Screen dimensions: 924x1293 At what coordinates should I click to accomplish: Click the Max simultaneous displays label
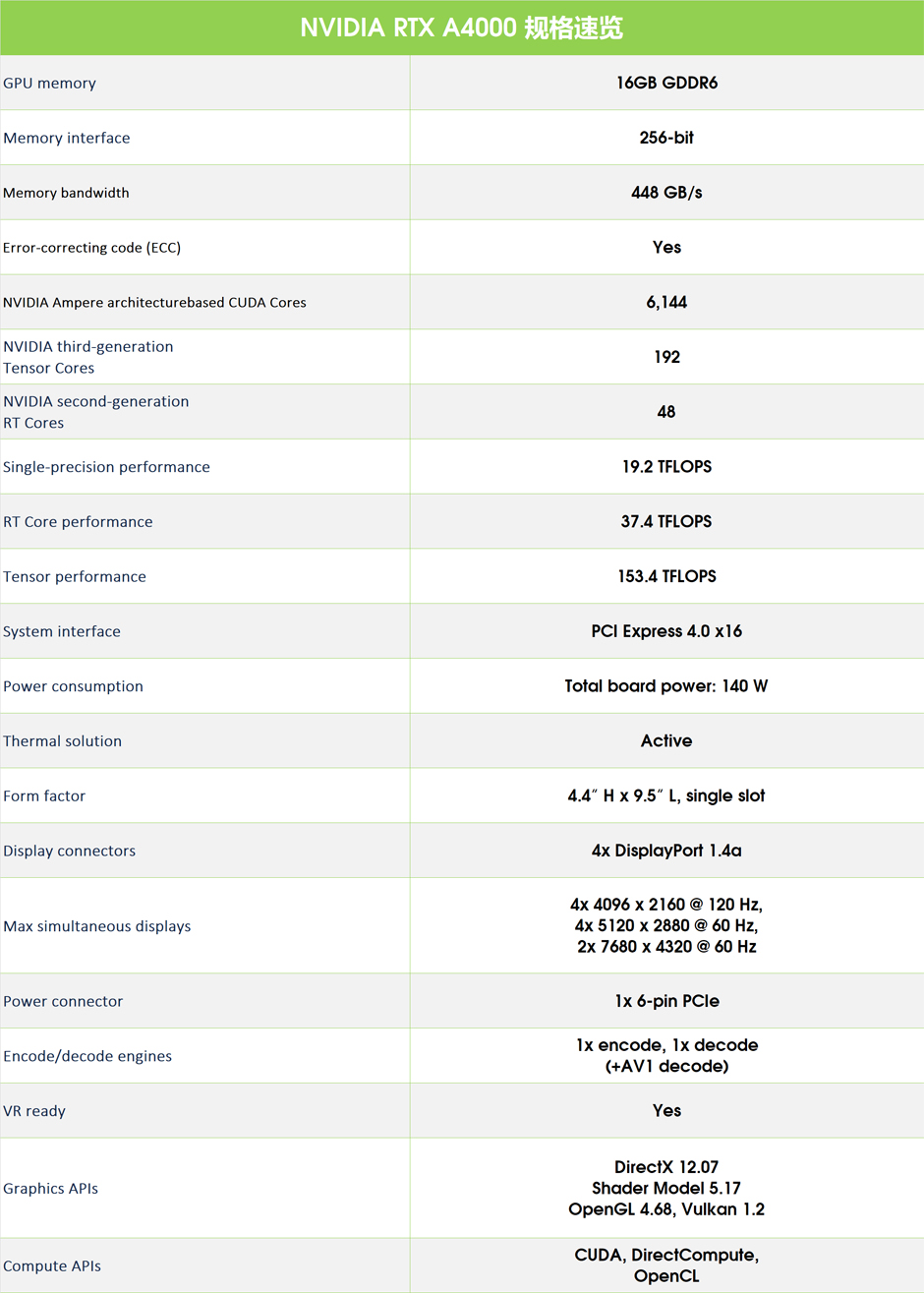[97, 926]
